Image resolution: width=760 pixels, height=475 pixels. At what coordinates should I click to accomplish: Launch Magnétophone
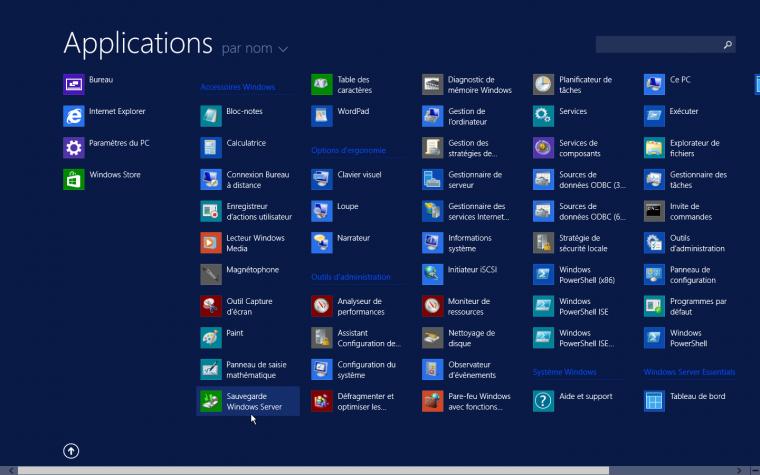211,274
